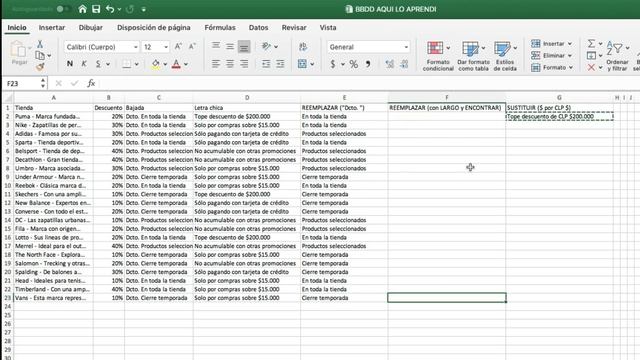Click the Name Box showing F23
Image resolution: width=640 pixels, height=360 pixels.
click(x=22, y=83)
